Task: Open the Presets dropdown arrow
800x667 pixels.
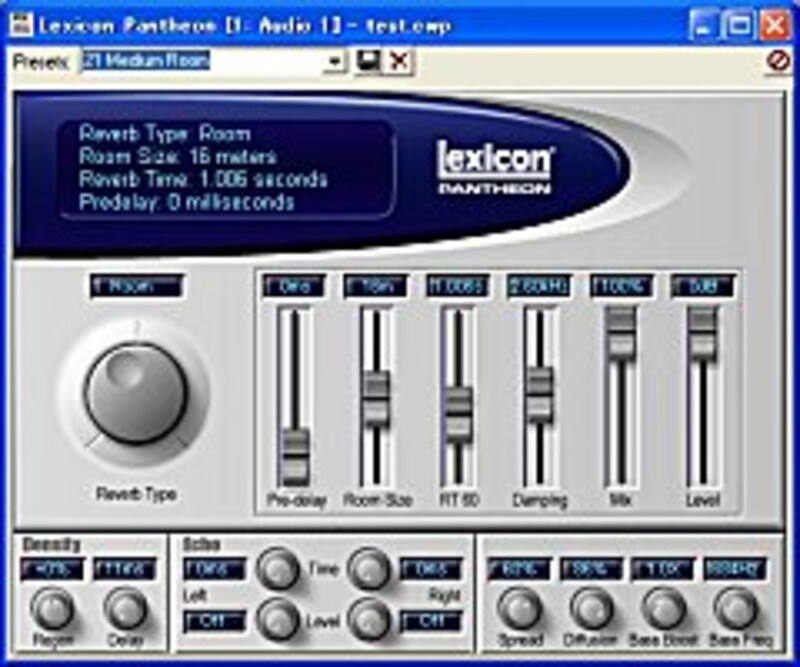Action: point(335,62)
